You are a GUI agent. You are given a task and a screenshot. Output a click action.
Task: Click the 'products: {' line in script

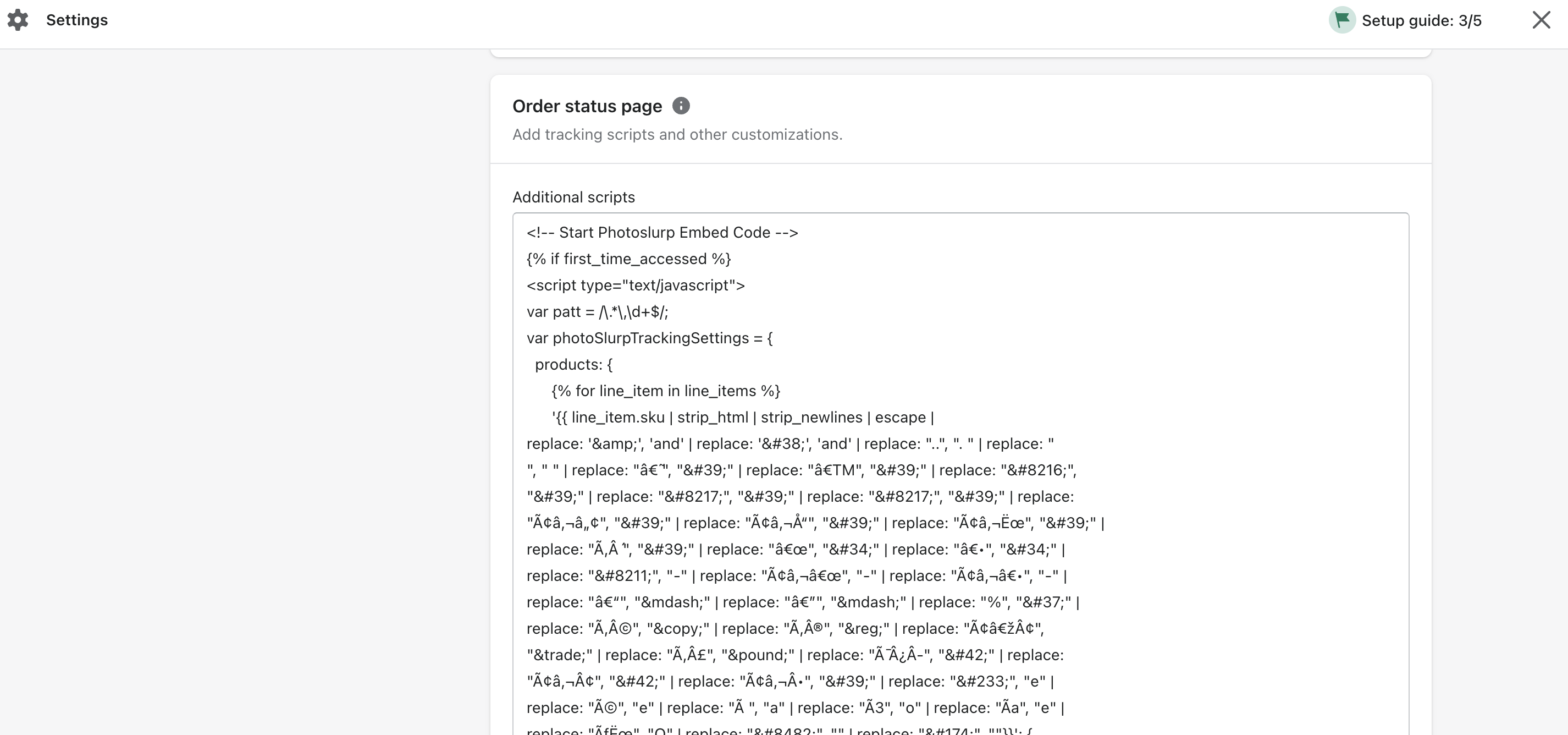pyautogui.click(x=574, y=364)
